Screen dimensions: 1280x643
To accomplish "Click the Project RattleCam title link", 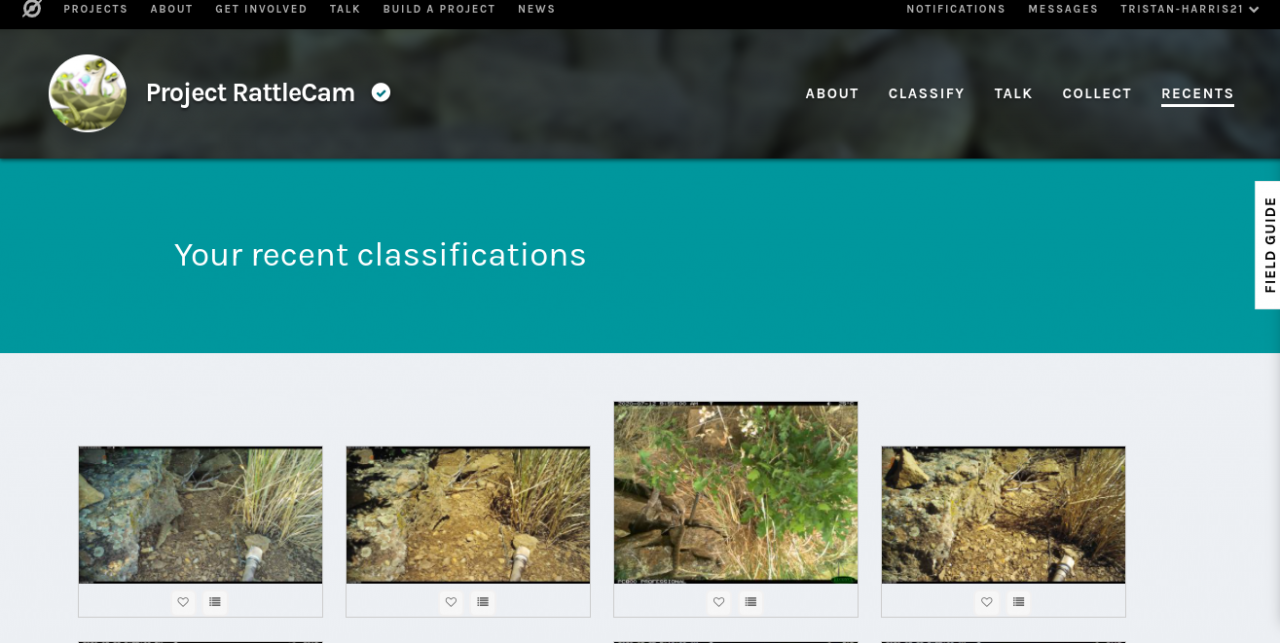I will [250, 92].
